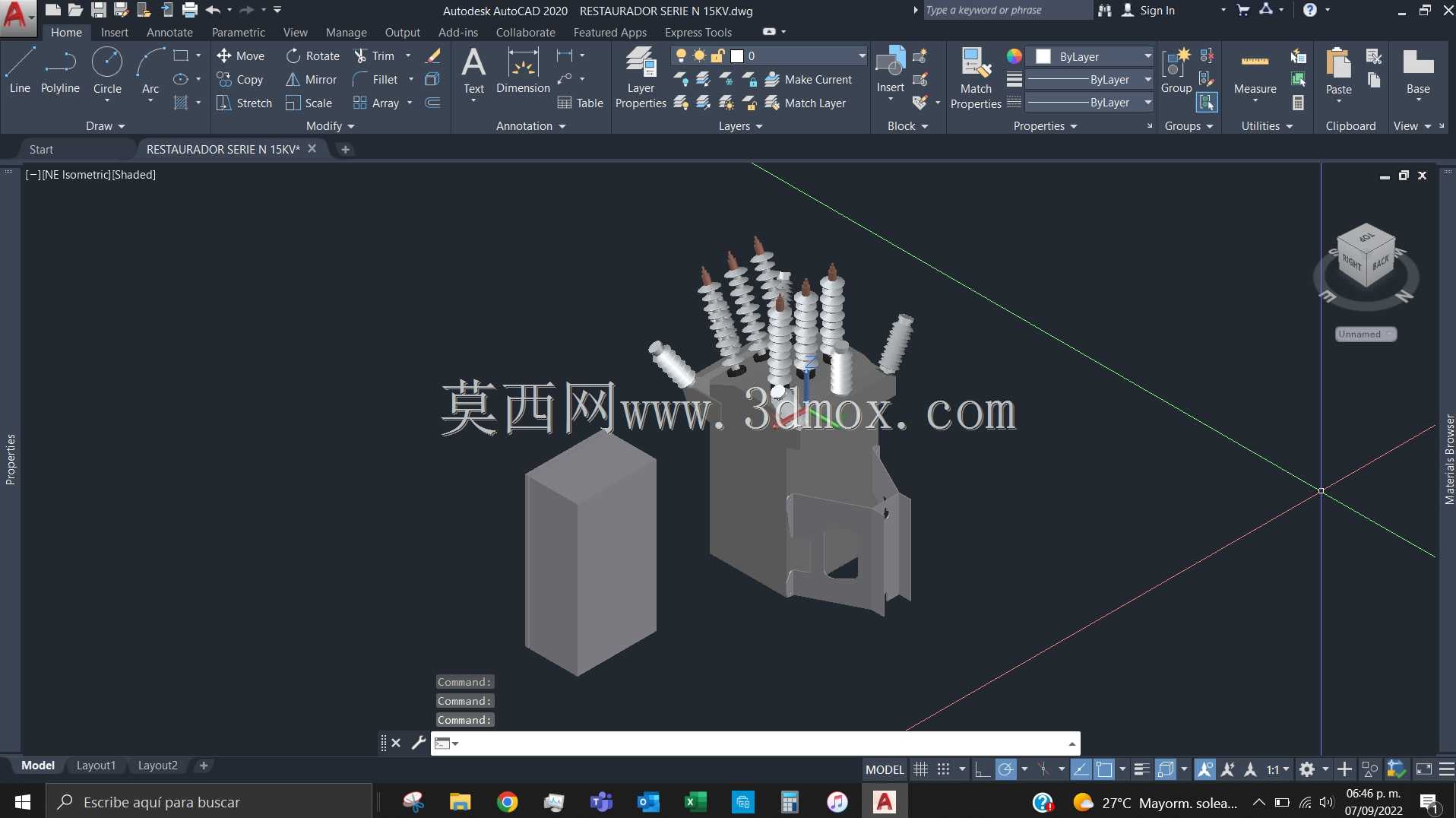Click in the command line input

click(x=760, y=743)
